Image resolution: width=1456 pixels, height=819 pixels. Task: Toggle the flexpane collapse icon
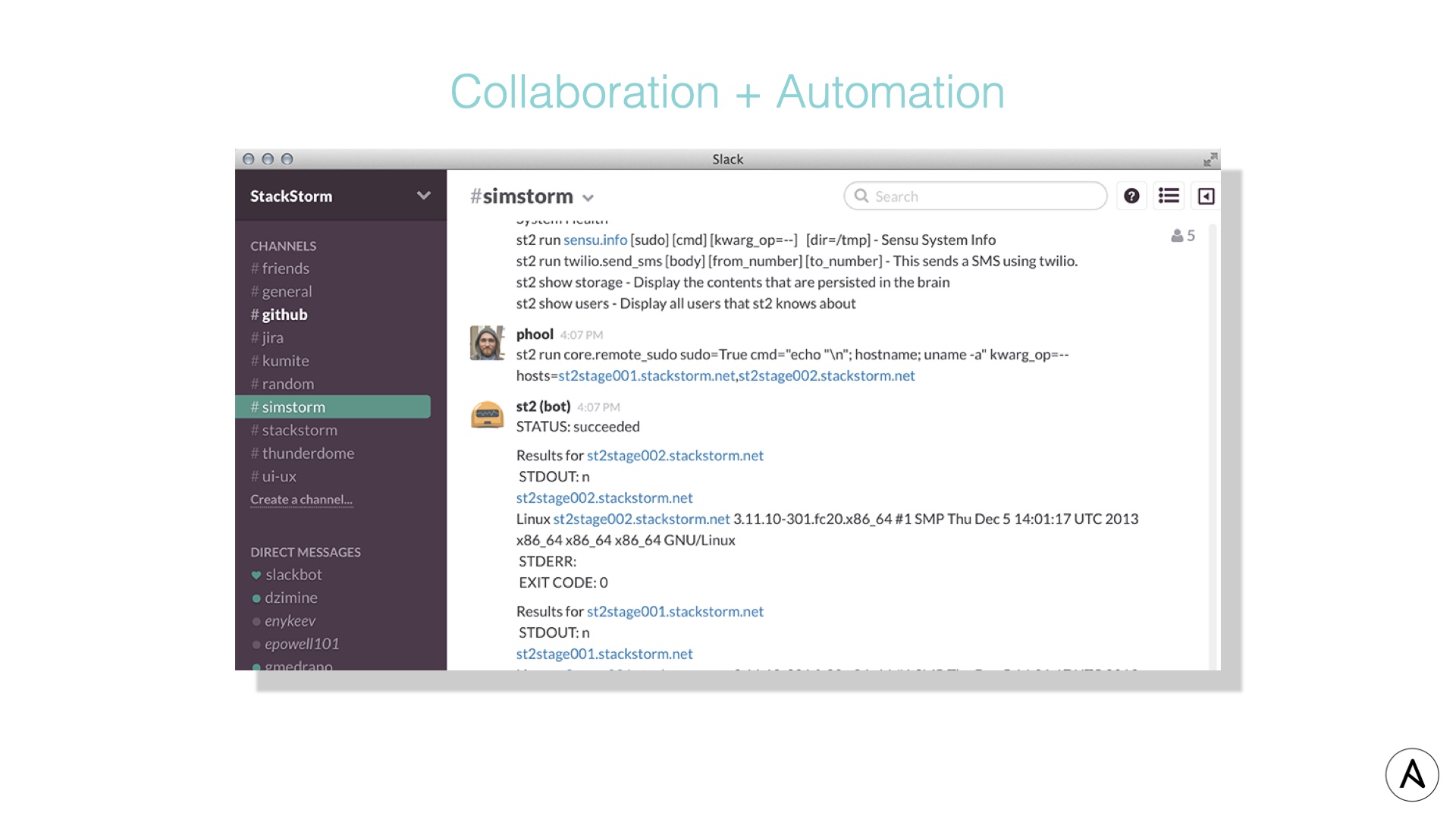click(1206, 196)
